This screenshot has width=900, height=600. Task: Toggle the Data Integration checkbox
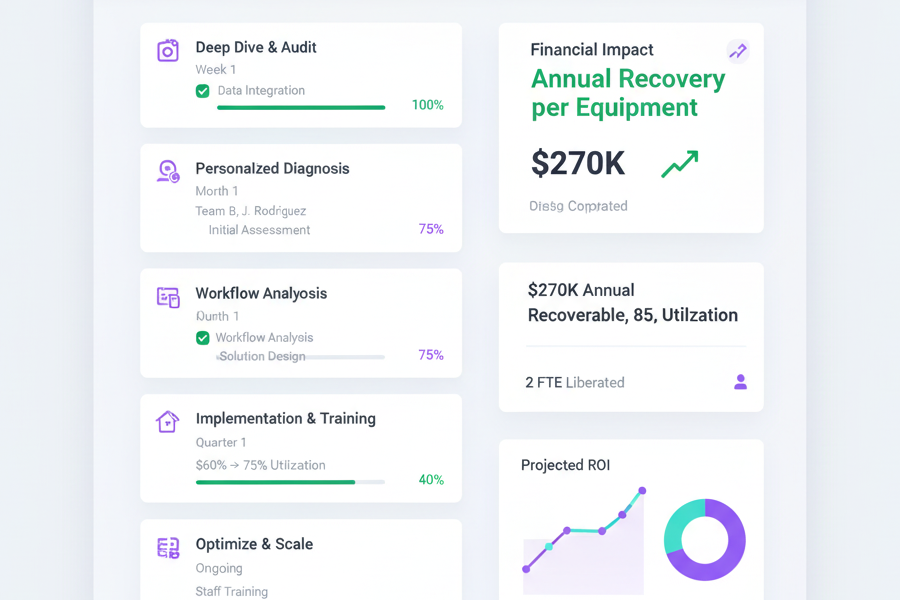coord(203,91)
